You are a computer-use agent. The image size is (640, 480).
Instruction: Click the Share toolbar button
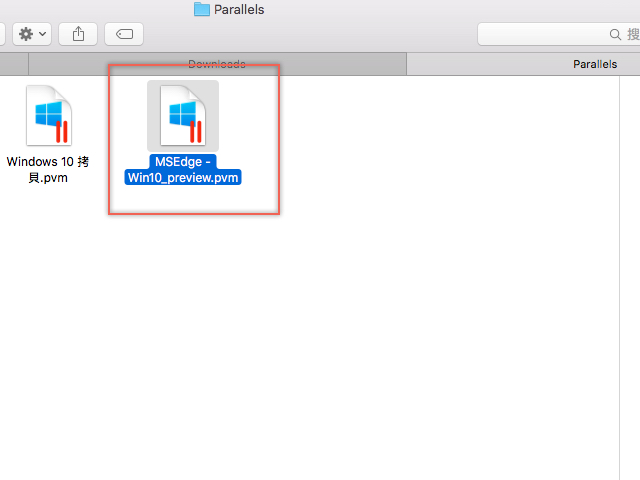78,34
